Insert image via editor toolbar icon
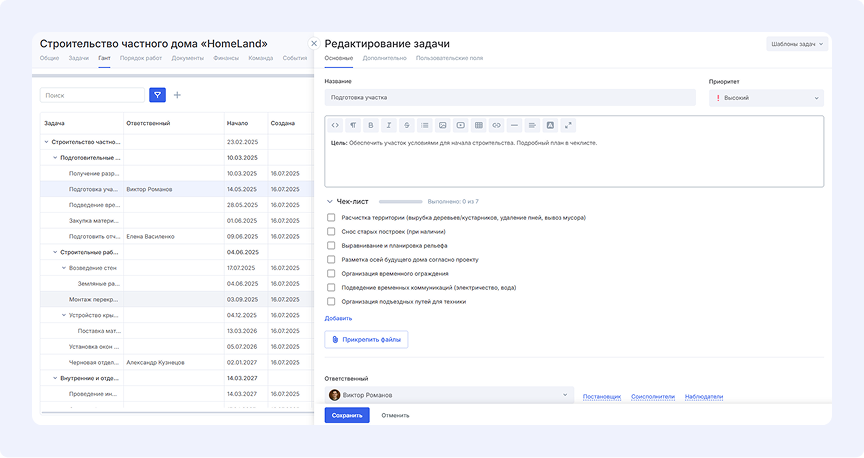The width and height of the screenshot is (864, 458). click(x=442, y=125)
